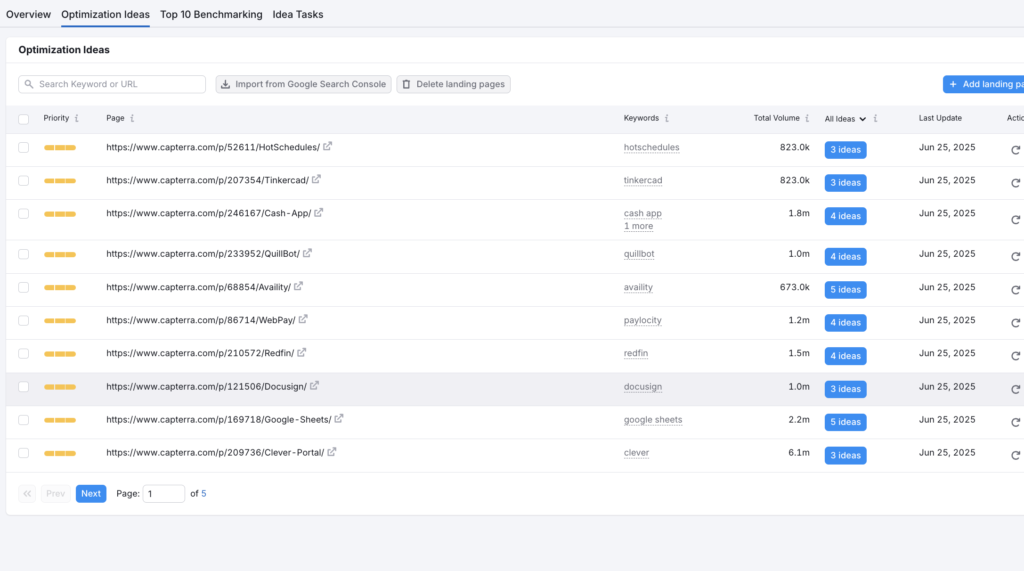Open external link icon for Cash-App URL
The image size is (1024, 571).
319,212
